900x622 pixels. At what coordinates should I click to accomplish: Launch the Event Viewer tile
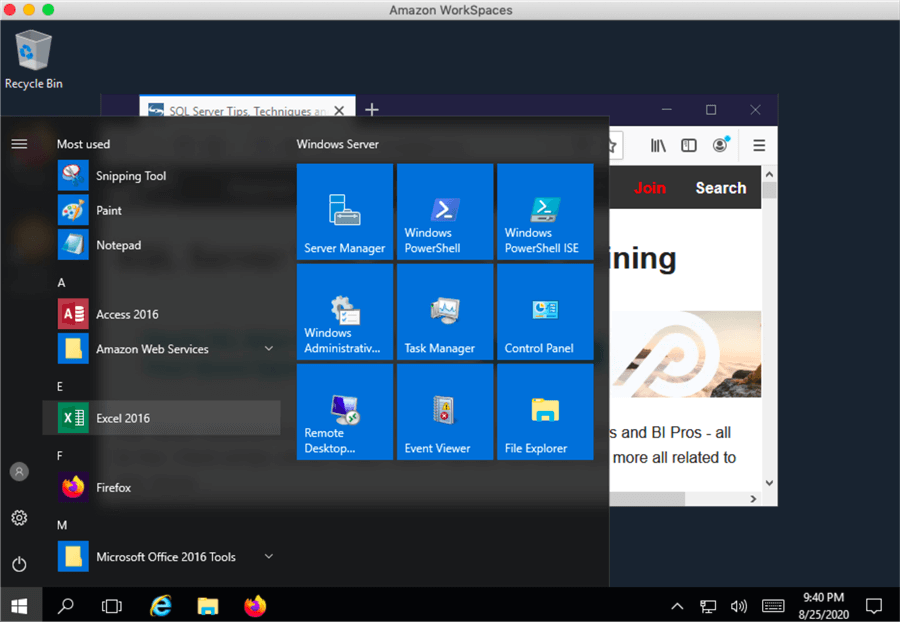point(445,411)
